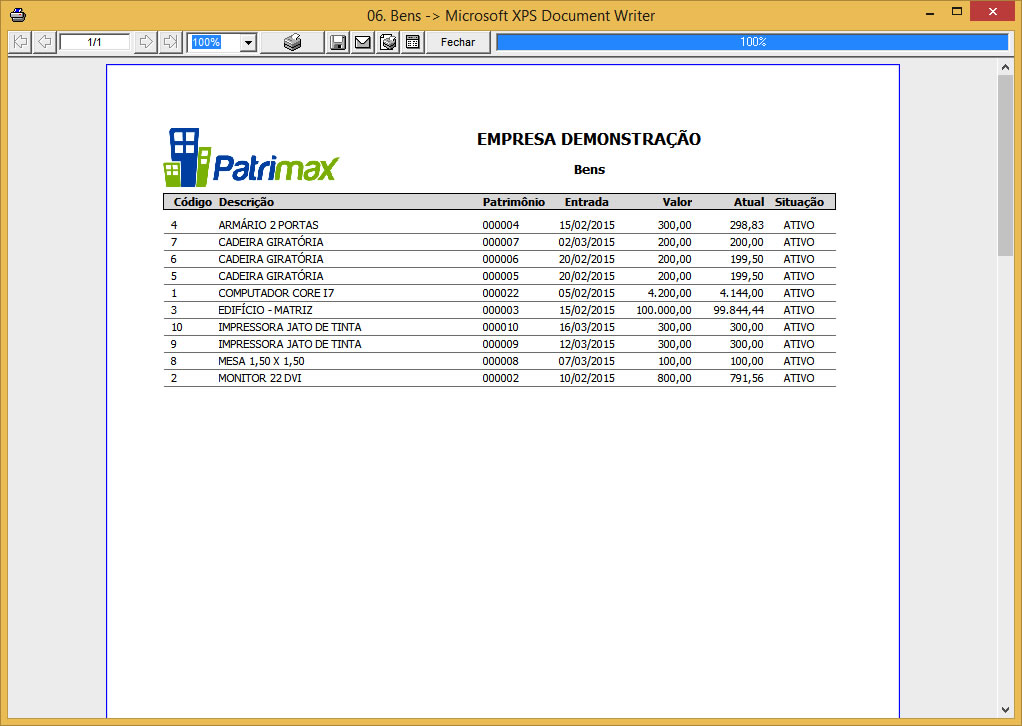The height and width of the screenshot is (726, 1022).
Task: Click the Patrimax logo
Action: coord(251,157)
